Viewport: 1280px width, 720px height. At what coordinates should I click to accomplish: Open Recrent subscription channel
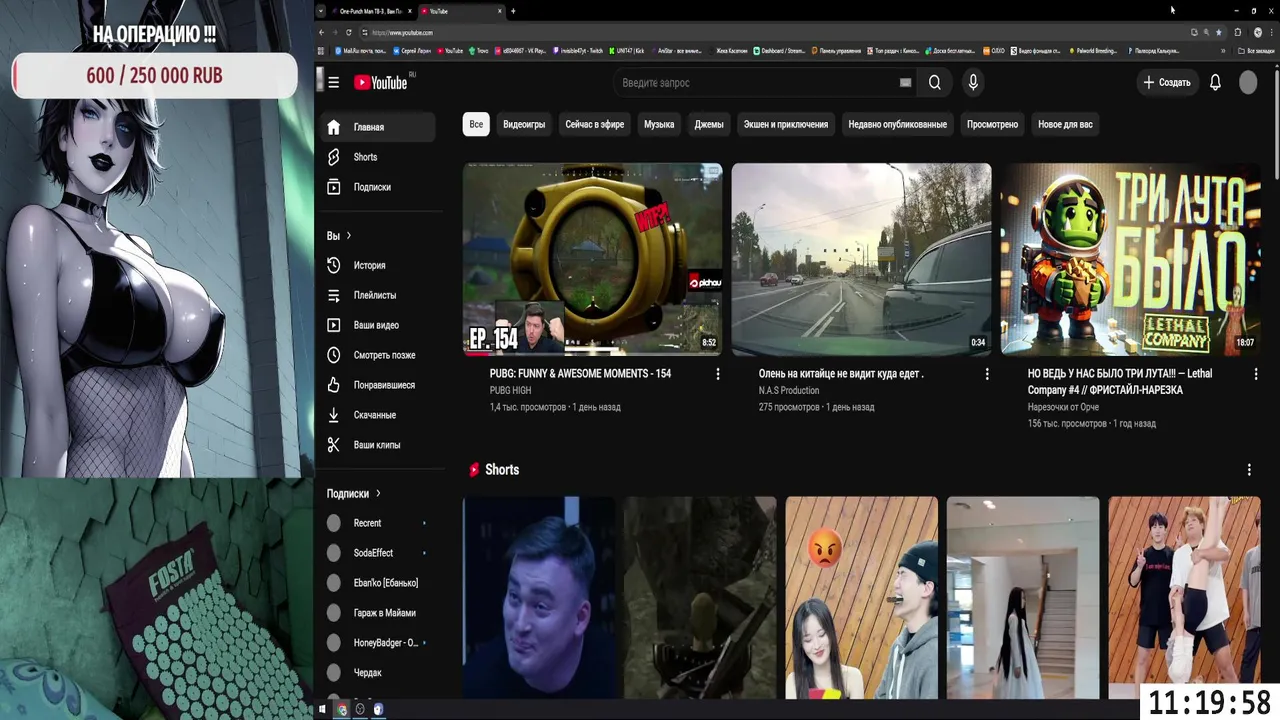378,523
